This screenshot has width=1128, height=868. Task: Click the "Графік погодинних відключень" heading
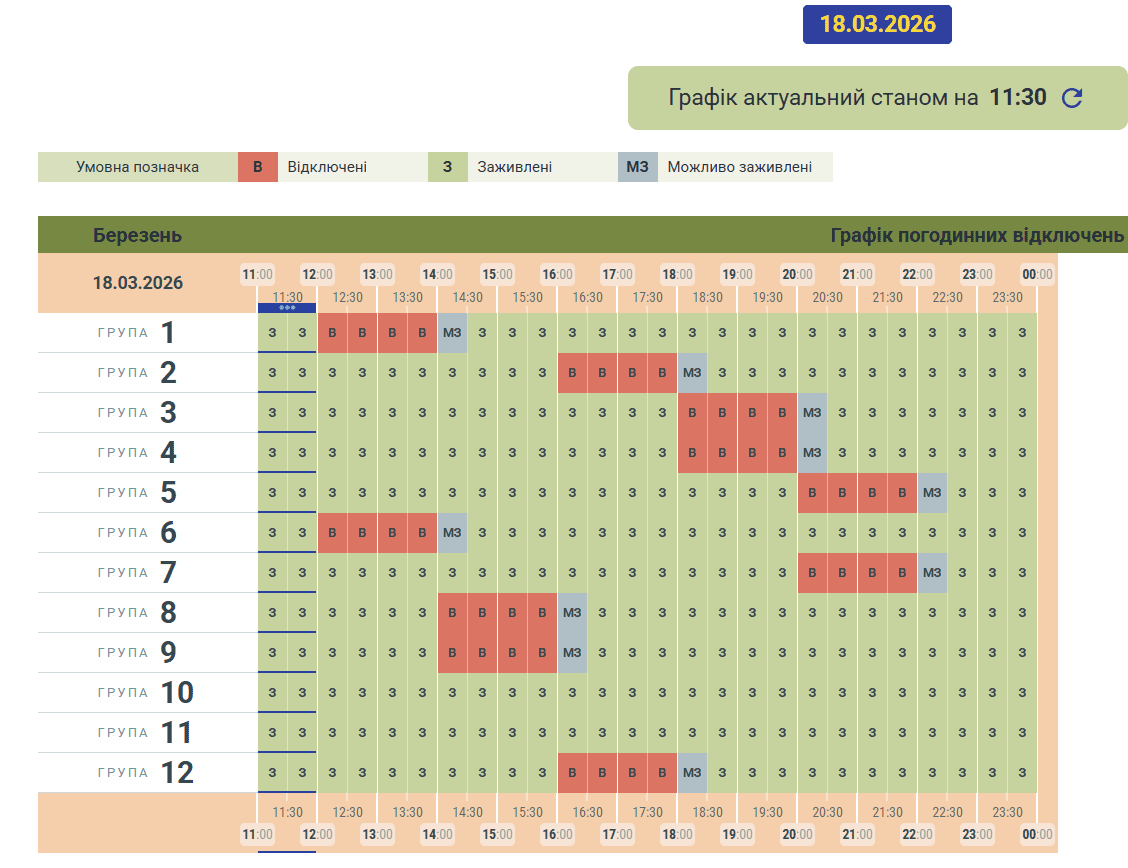pyautogui.click(x=977, y=236)
